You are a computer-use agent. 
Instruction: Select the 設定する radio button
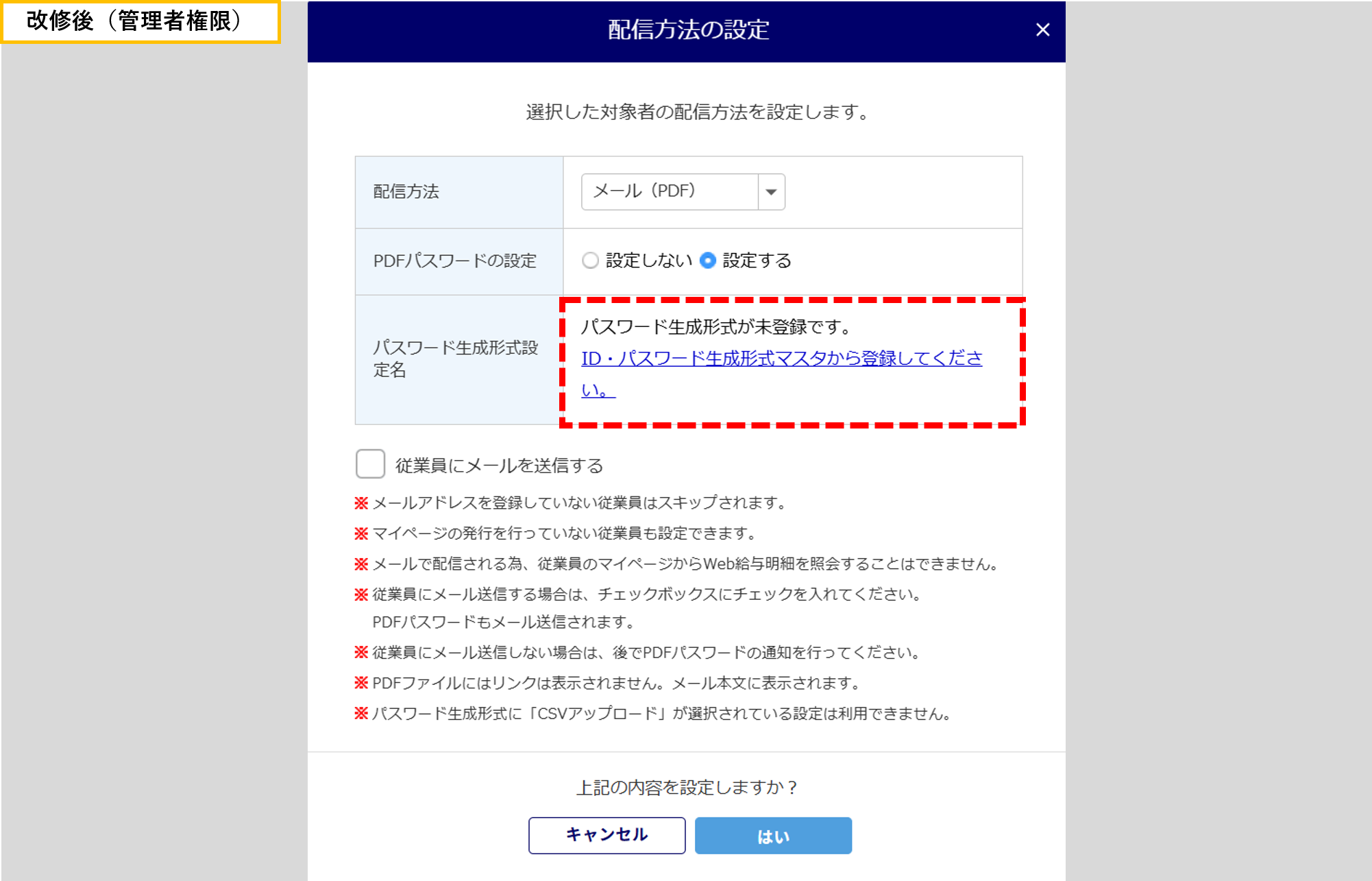[x=708, y=261]
